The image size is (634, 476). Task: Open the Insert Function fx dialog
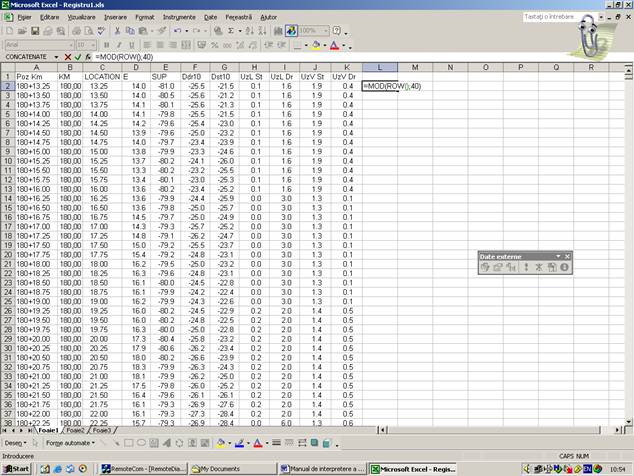(88, 57)
